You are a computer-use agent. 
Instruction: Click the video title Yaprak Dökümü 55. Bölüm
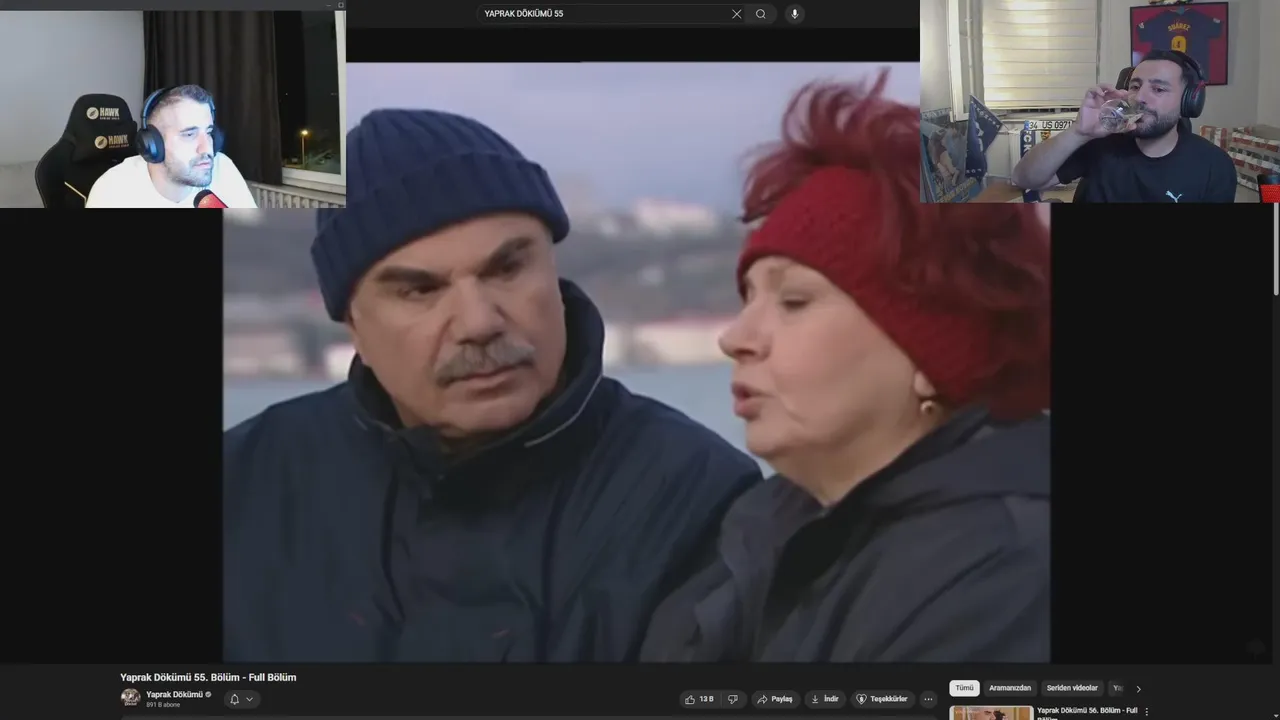click(x=208, y=677)
